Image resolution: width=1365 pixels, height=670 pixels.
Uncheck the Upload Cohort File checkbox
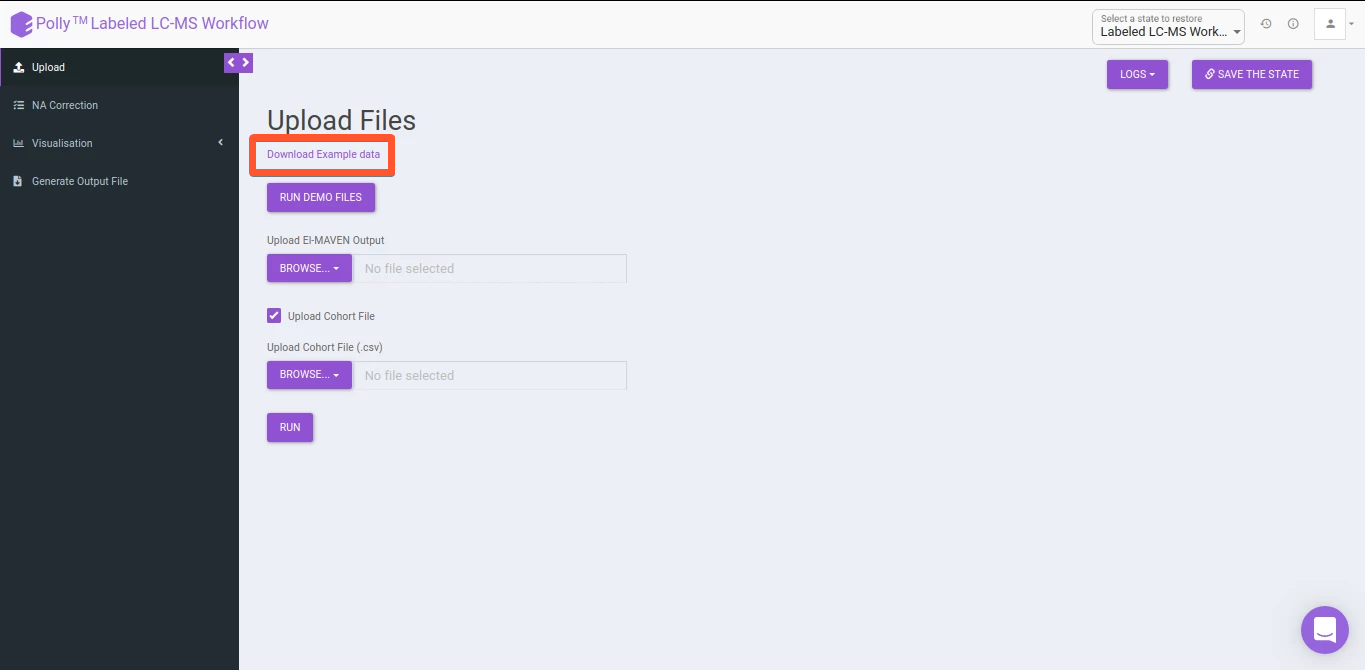coord(274,315)
